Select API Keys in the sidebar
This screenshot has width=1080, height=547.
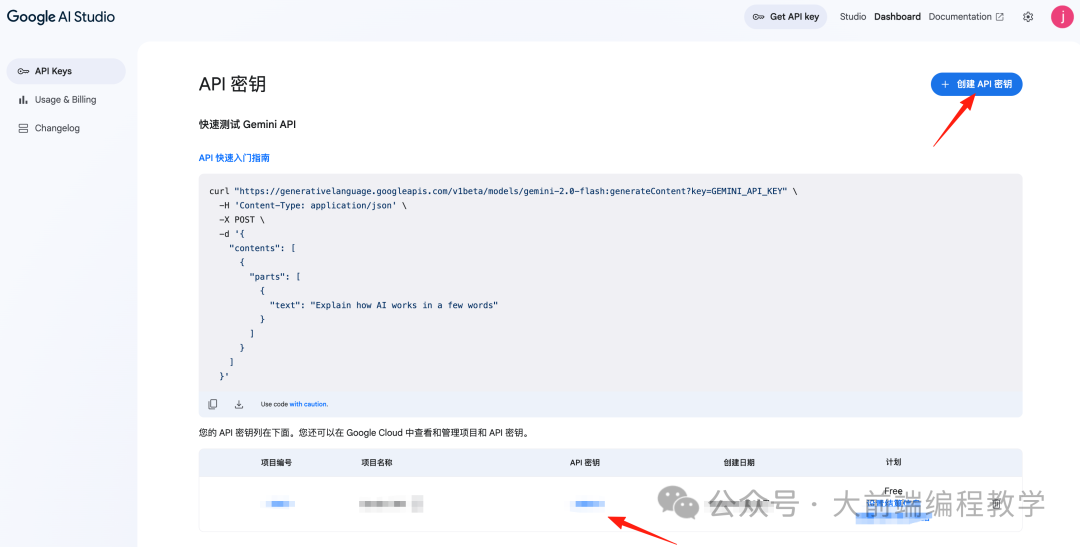click(66, 71)
